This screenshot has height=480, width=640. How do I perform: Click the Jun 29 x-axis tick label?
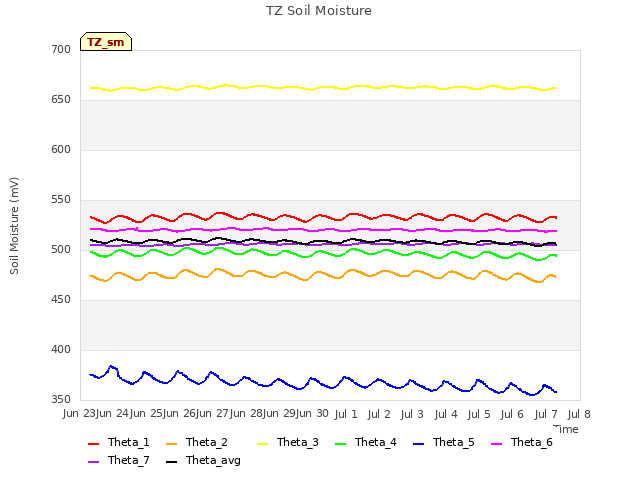click(x=280, y=414)
